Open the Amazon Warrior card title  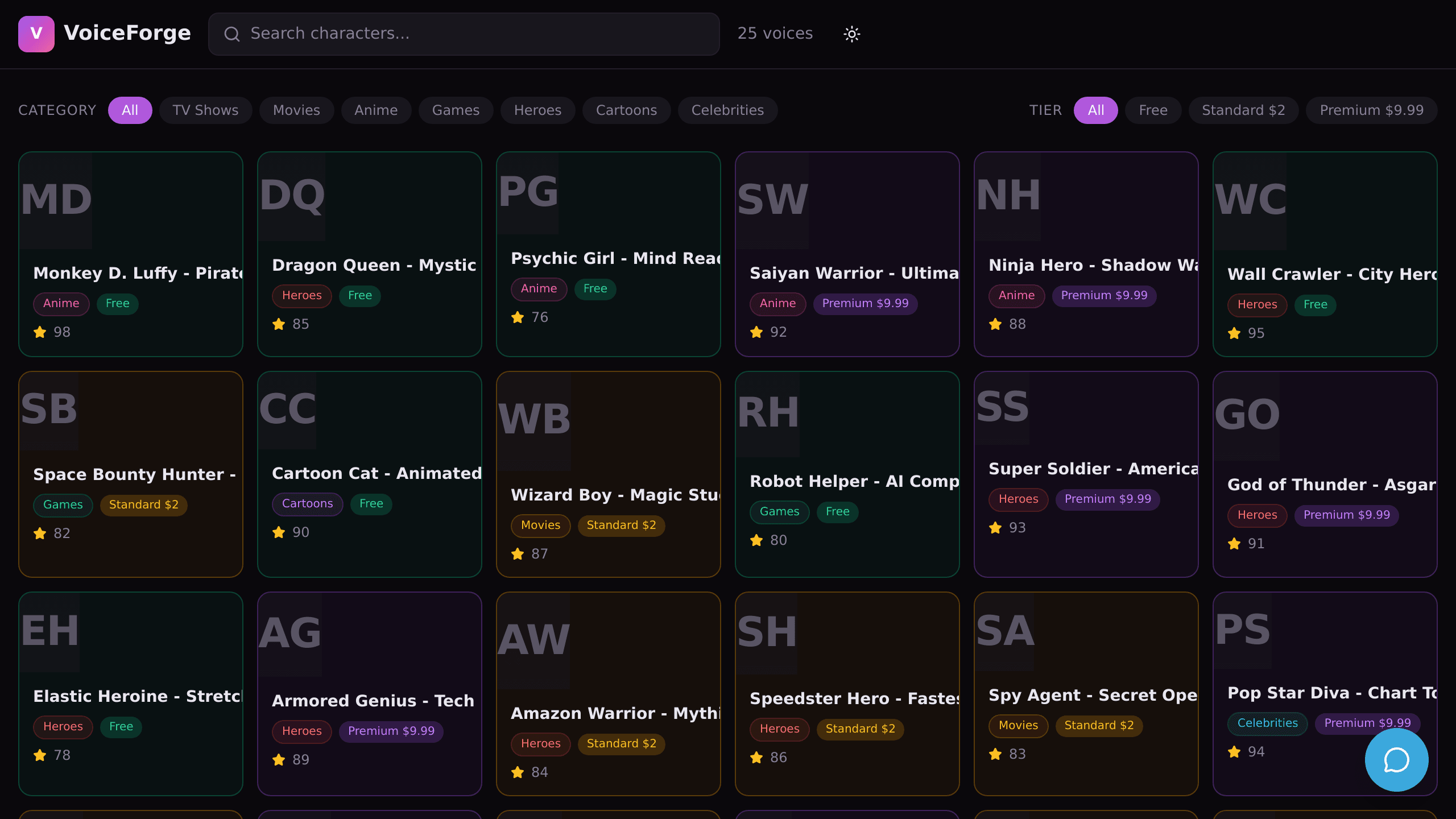pyautogui.click(x=615, y=713)
